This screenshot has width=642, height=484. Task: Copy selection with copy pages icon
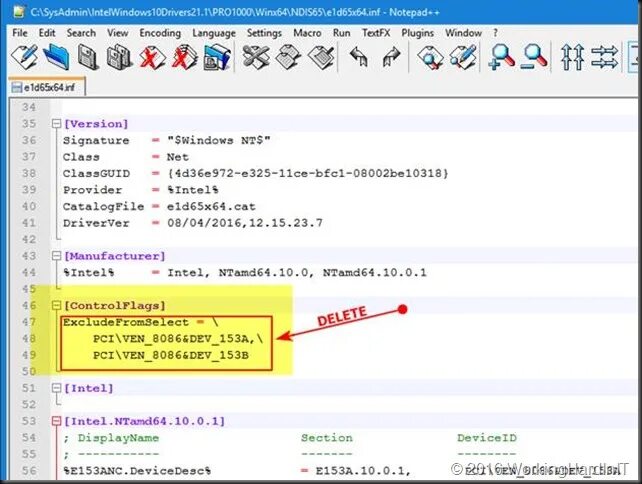[x=289, y=57]
